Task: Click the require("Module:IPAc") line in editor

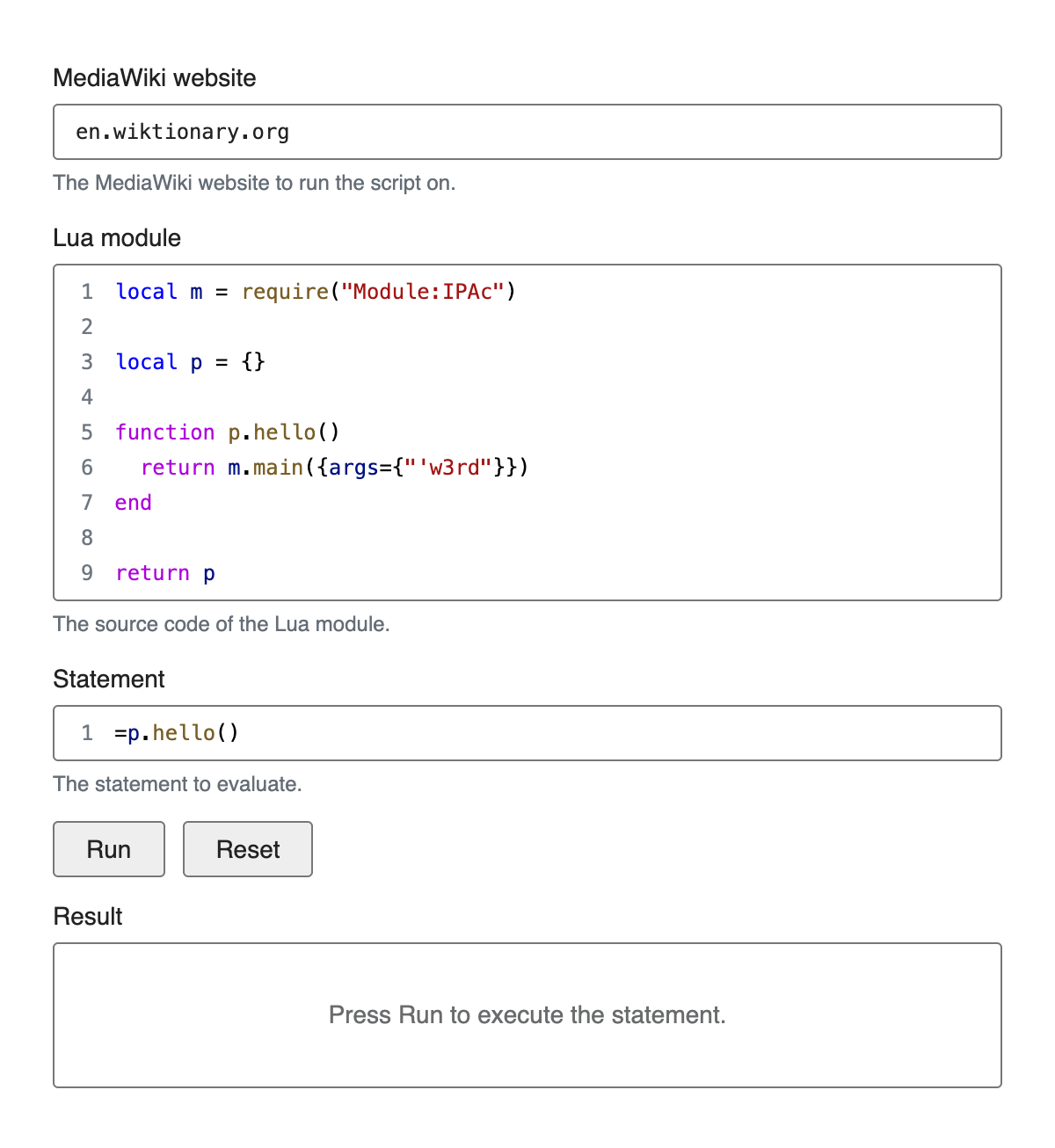Action: [x=316, y=292]
